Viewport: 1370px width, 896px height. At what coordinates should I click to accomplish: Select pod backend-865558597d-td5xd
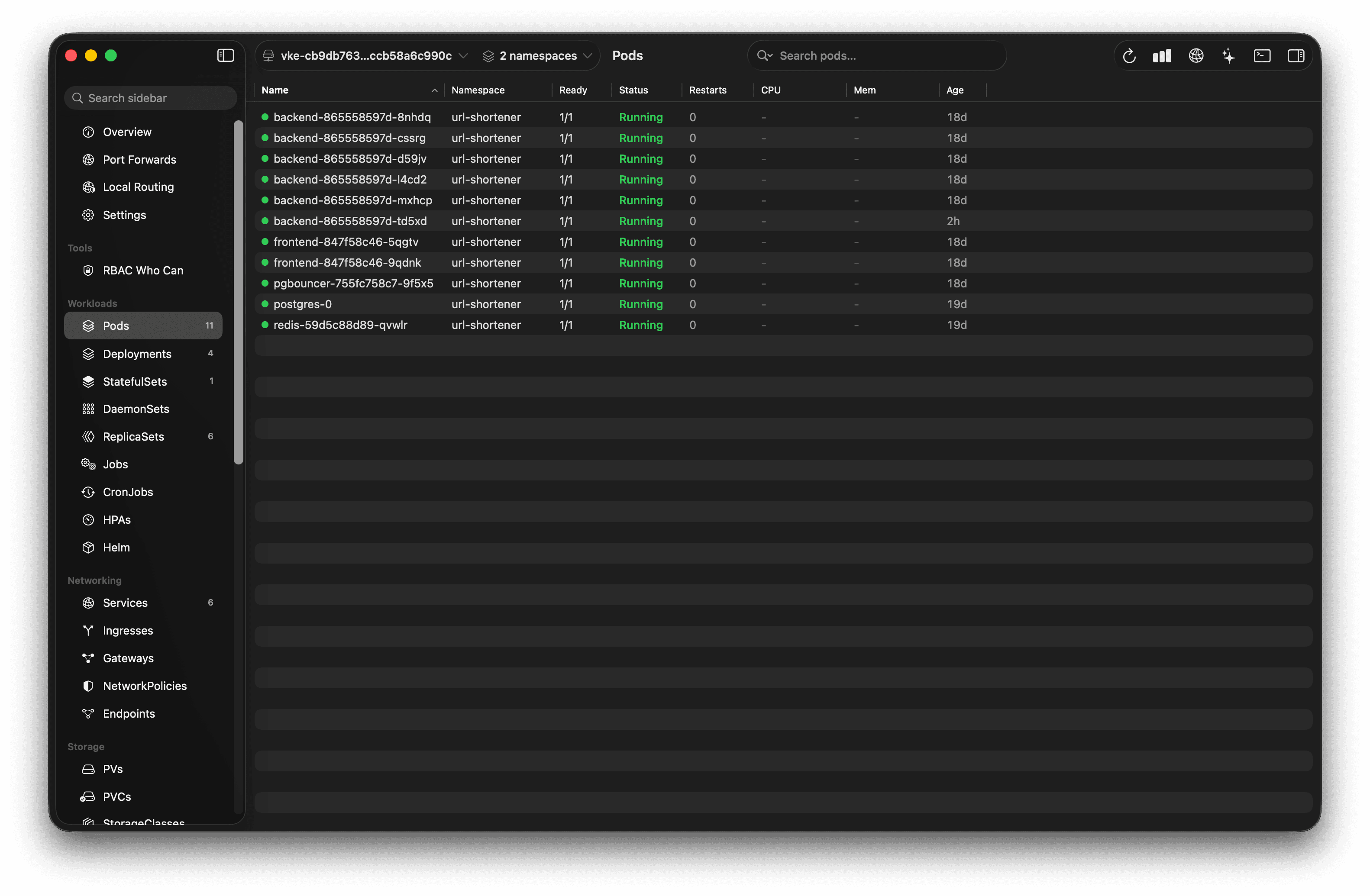tap(783, 221)
